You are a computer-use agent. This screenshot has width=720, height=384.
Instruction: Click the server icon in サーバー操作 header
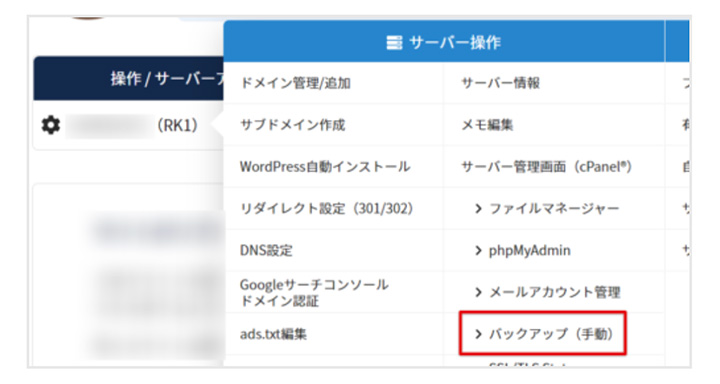394,42
